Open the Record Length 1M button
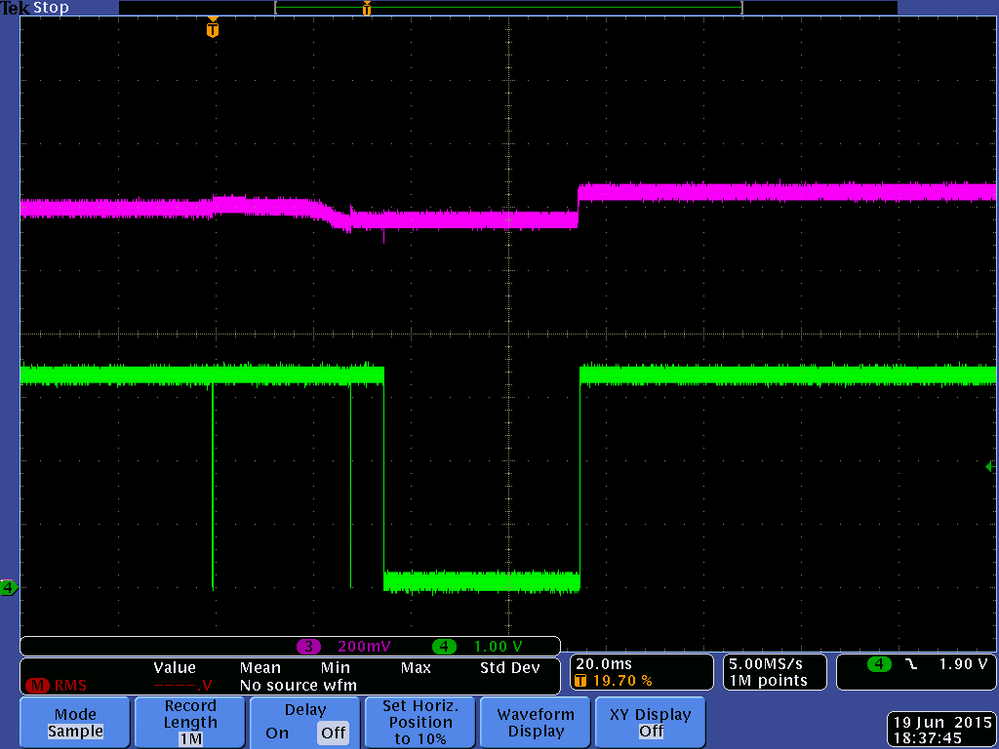 tap(190, 722)
